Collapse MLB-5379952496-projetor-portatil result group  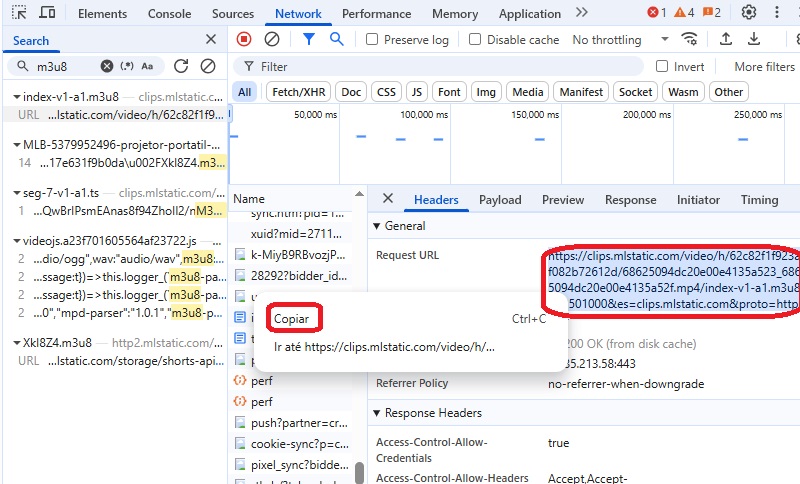[17, 145]
